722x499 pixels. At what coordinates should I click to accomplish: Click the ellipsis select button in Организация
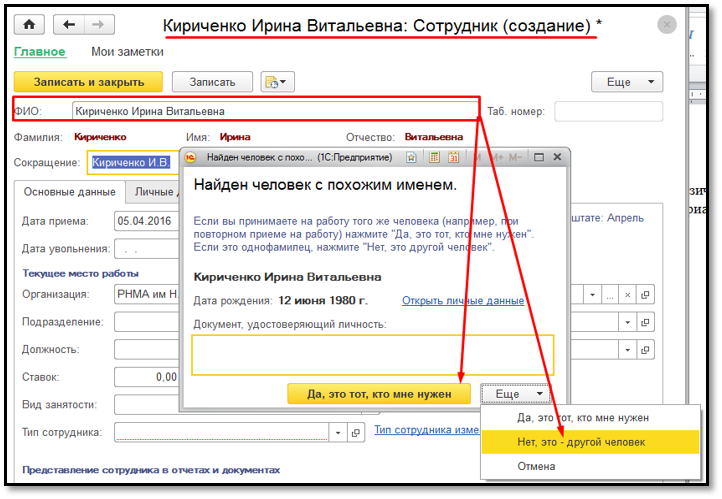coord(610,295)
